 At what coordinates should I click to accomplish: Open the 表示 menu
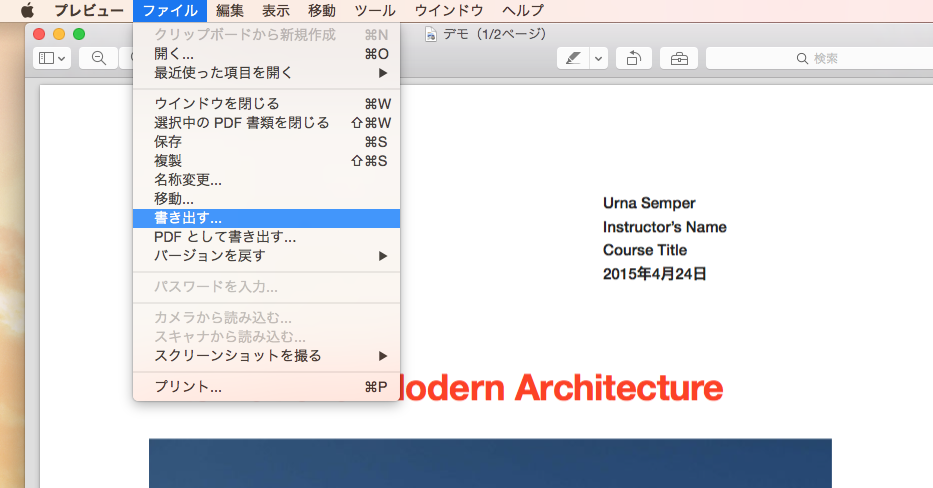pos(276,11)
